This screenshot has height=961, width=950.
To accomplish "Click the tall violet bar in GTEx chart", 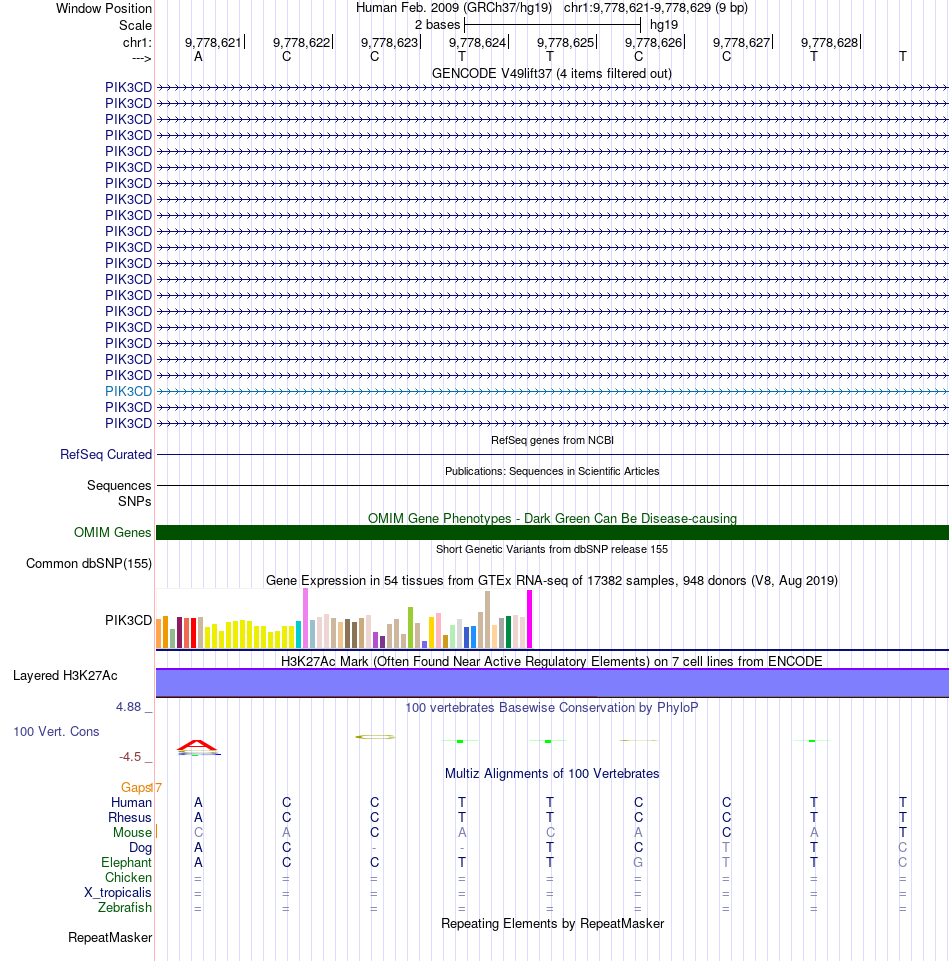I will coord(305,618).
